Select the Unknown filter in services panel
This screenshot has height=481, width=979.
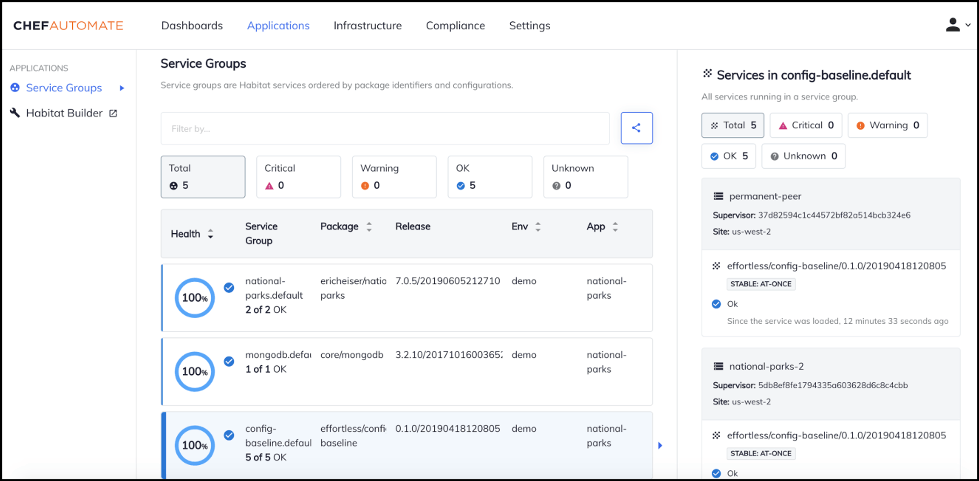(x=804, y=156)
